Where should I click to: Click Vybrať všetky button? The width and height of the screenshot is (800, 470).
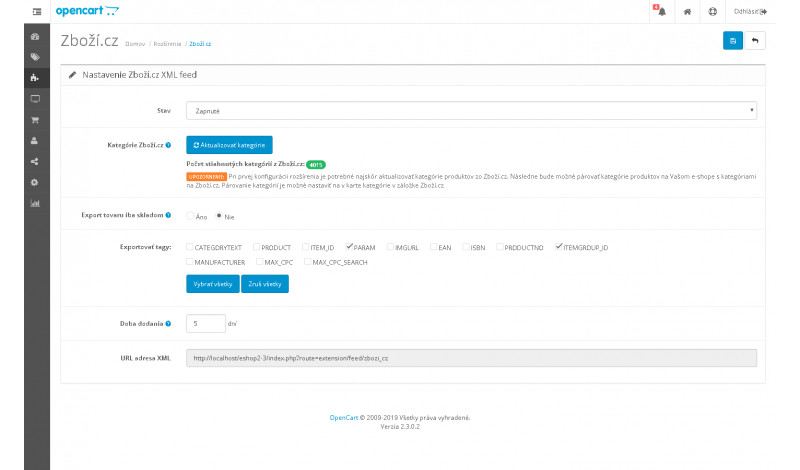click(x=213, y=284)
